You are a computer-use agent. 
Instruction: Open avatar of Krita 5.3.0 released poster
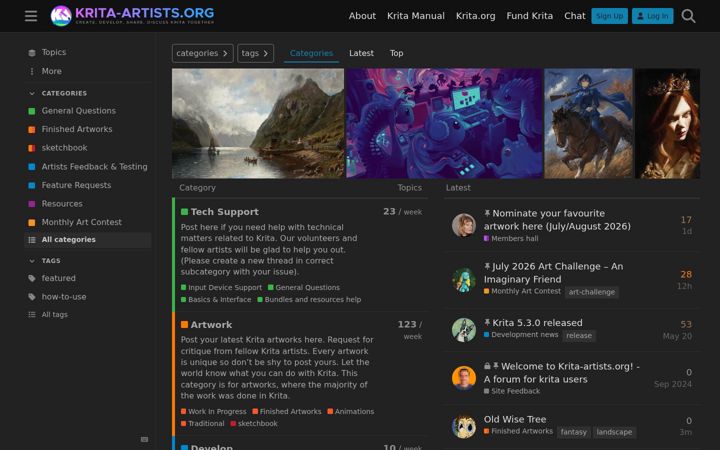pyautogui.click(x=464, y=330)
